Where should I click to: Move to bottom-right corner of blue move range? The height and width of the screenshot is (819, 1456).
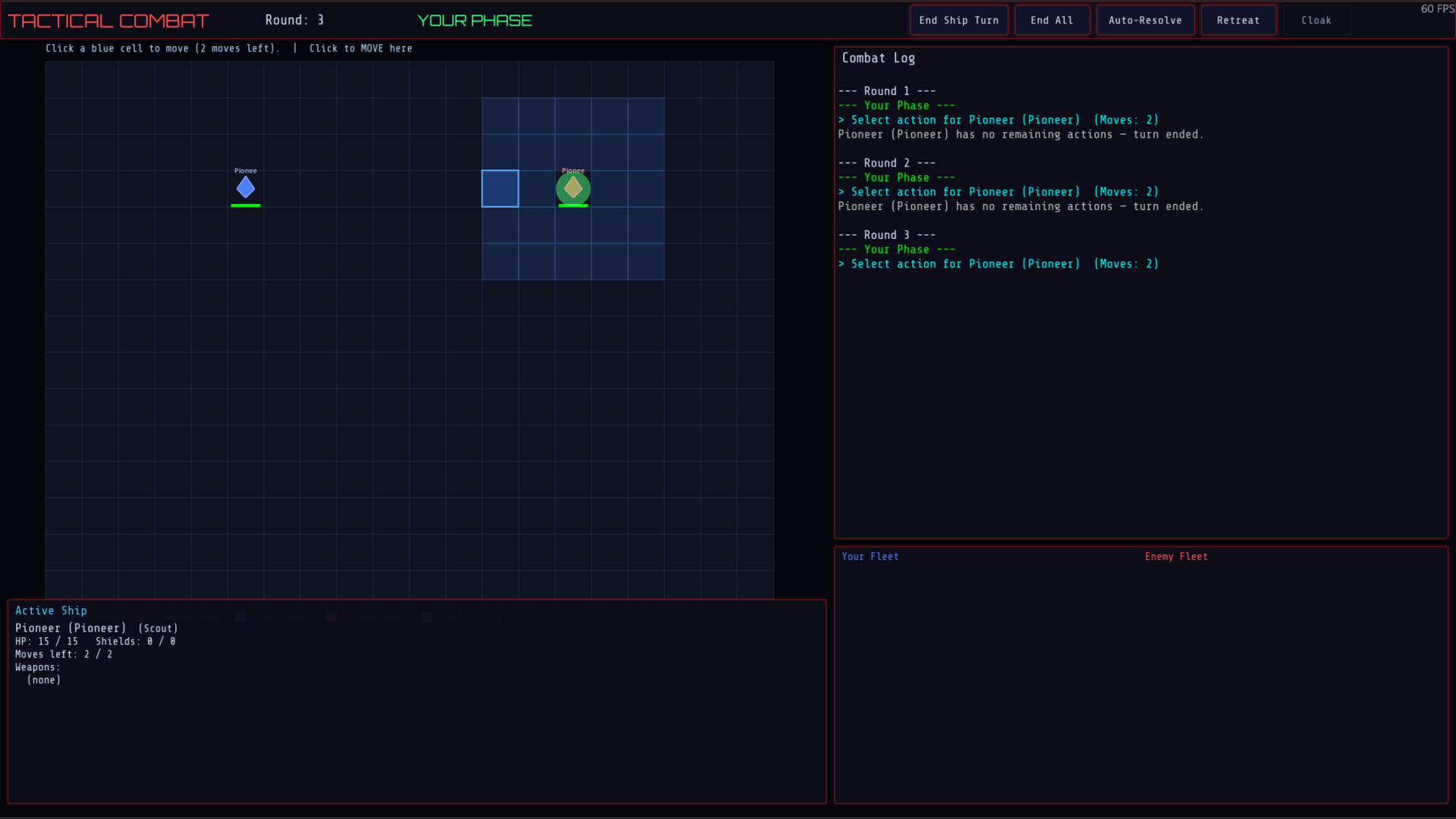tap(646, 262)
